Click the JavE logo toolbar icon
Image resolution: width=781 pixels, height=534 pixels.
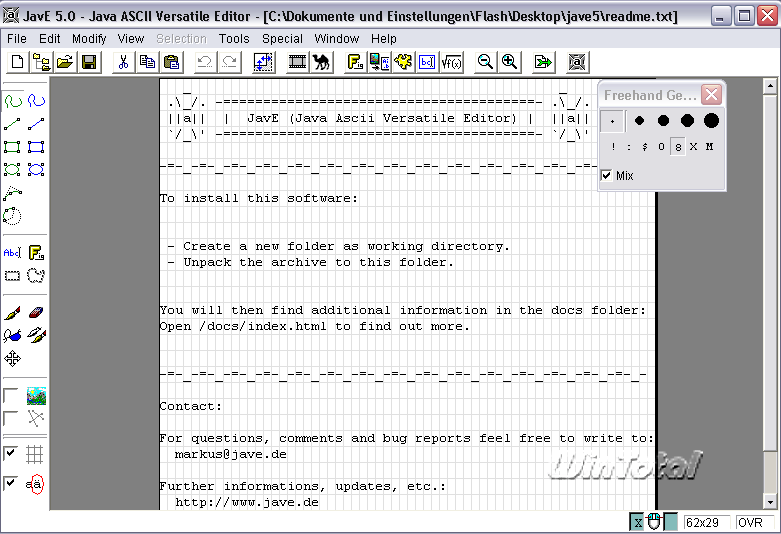(577, 62)
